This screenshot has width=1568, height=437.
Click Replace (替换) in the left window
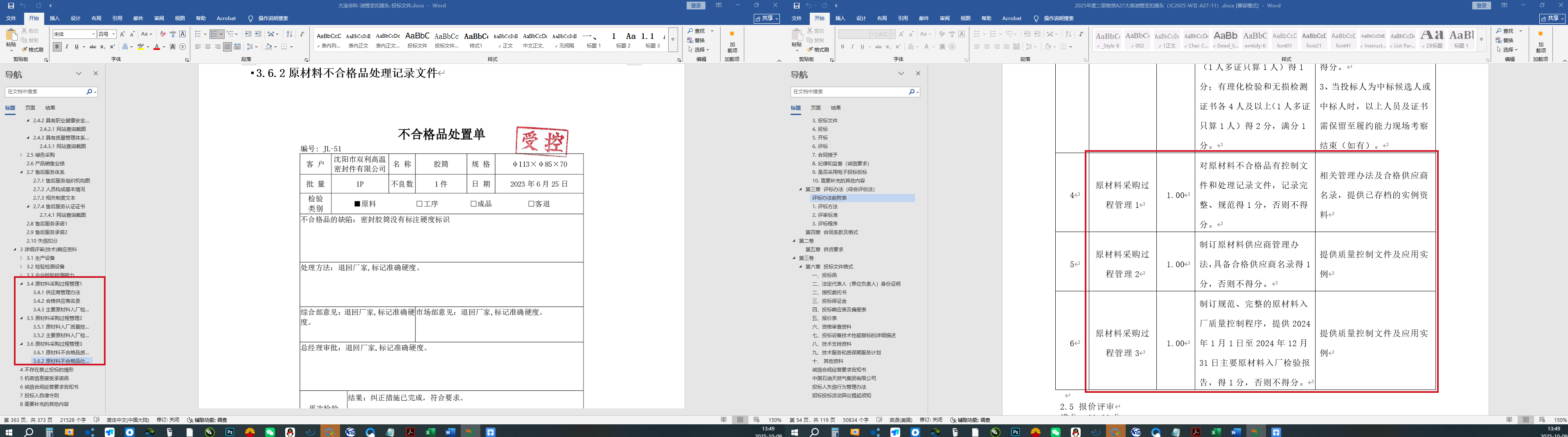point(696,40)
